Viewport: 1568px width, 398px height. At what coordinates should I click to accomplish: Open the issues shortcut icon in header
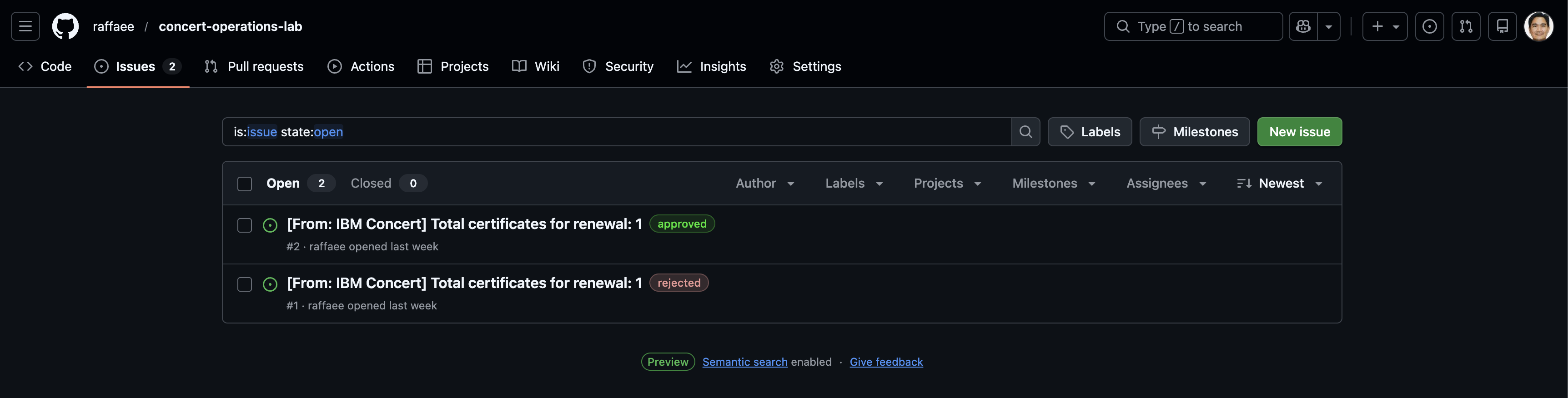pyautogui.click(x=1429, y=26)
